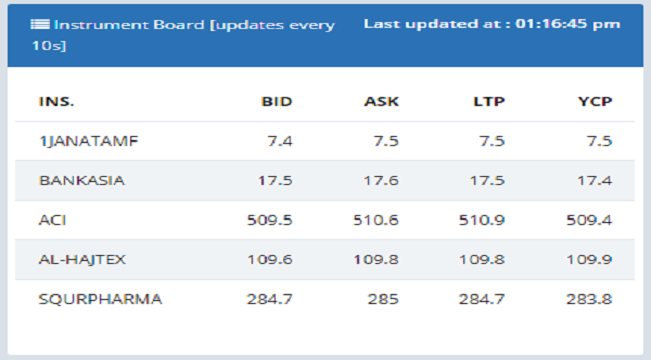Image resolution: width=651 pixels, height=360 pixels.
Task: Select the ACI instrument name
Action: coord(52,220)
